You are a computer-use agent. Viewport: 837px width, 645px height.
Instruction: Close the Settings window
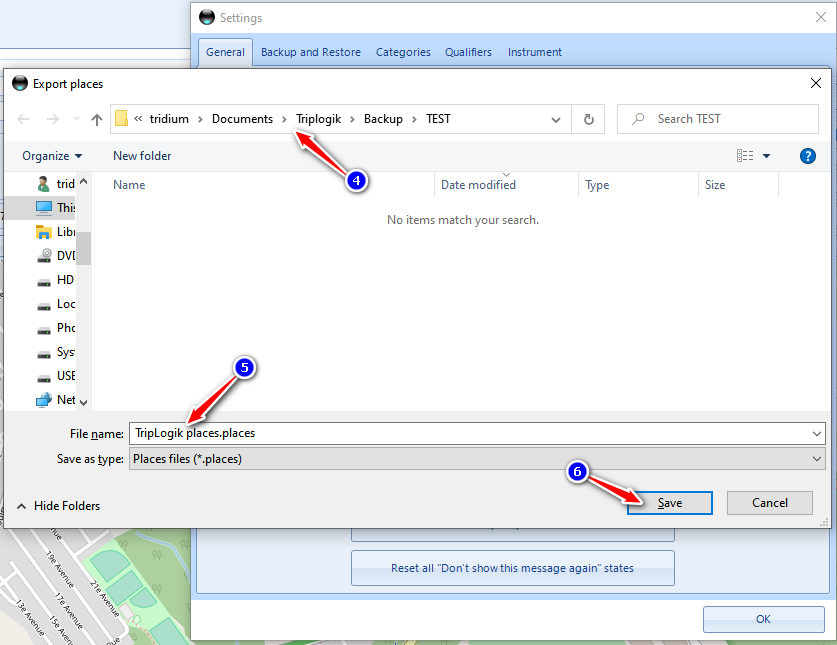point(820,17)
